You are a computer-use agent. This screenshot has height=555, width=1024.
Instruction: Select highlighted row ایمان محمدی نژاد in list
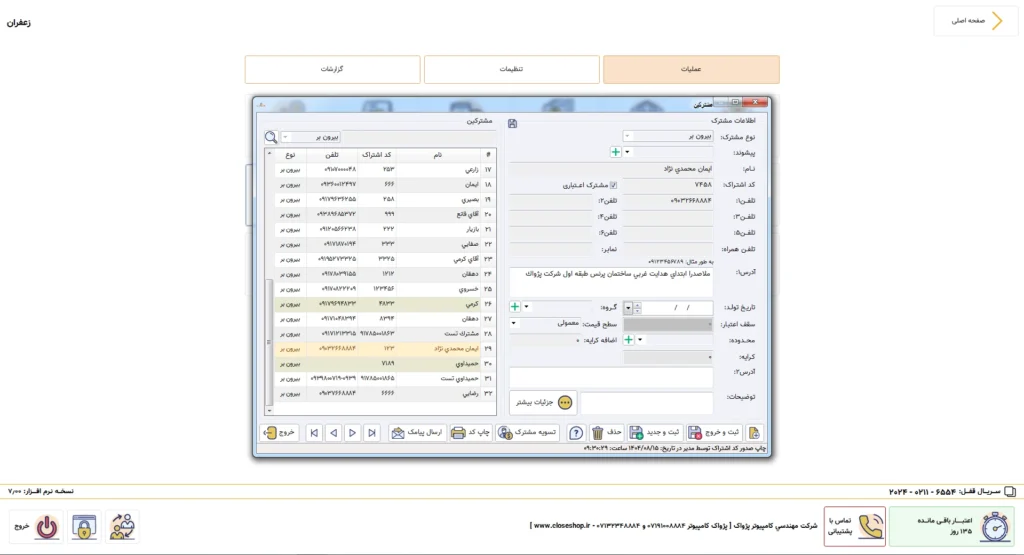[x=385, y=349]
